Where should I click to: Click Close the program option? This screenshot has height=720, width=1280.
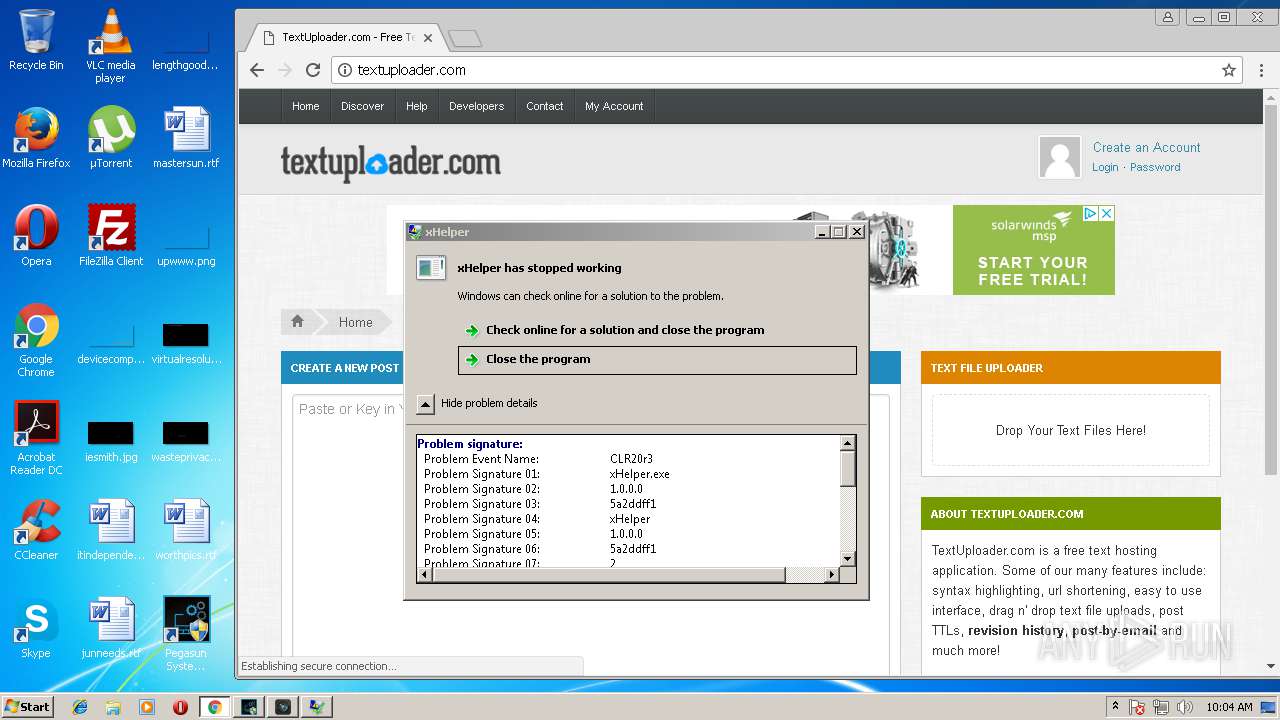pos(657,360)
